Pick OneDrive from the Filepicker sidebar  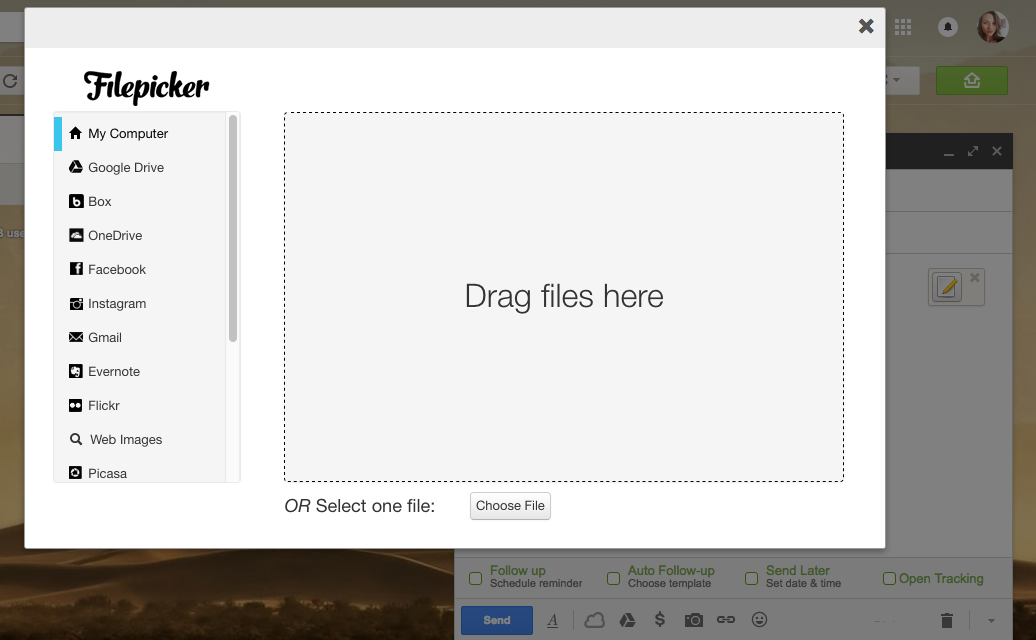click(x=140, y=236)
